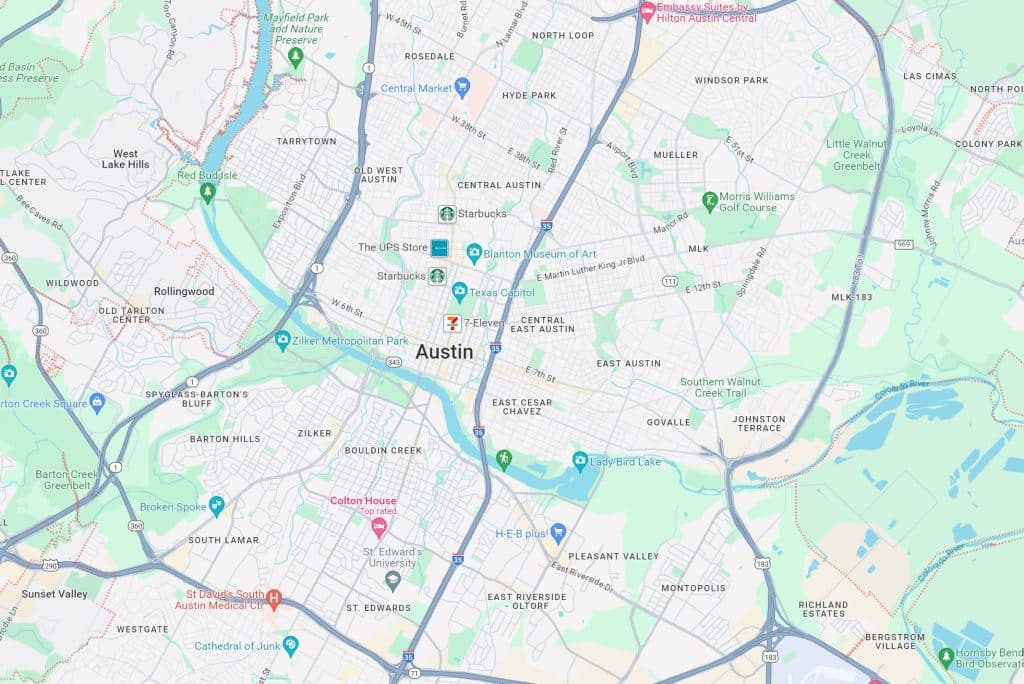The width and height of the screenshot is (1024, 684).
Task: Select the UPS Store marker icon
Action: (440, 248)
